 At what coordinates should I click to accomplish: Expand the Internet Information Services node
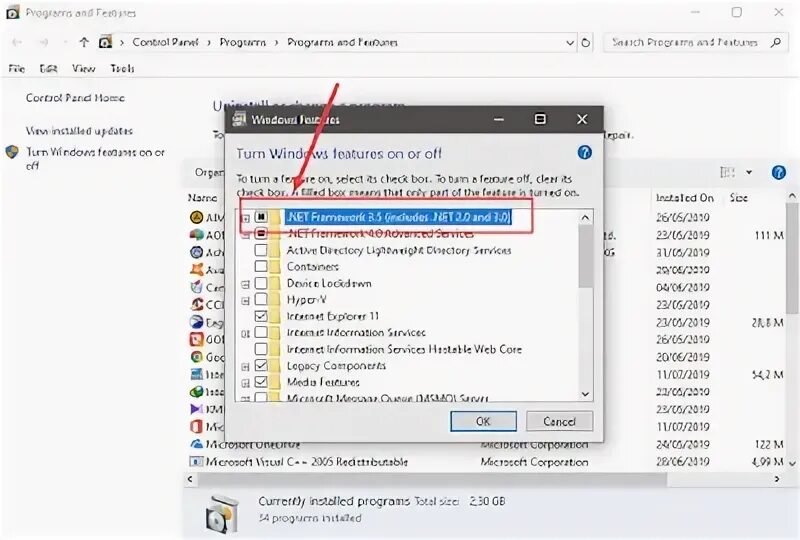click(245, 333)
